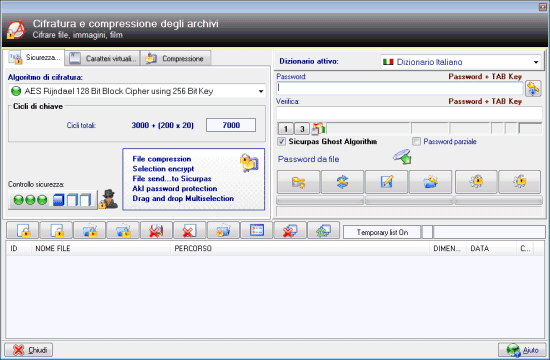Image resolution: width=550 pixels, height=360 pixels.
Task: Click into the Password input field
Action: pyautogui.click(x=400, y=88)
